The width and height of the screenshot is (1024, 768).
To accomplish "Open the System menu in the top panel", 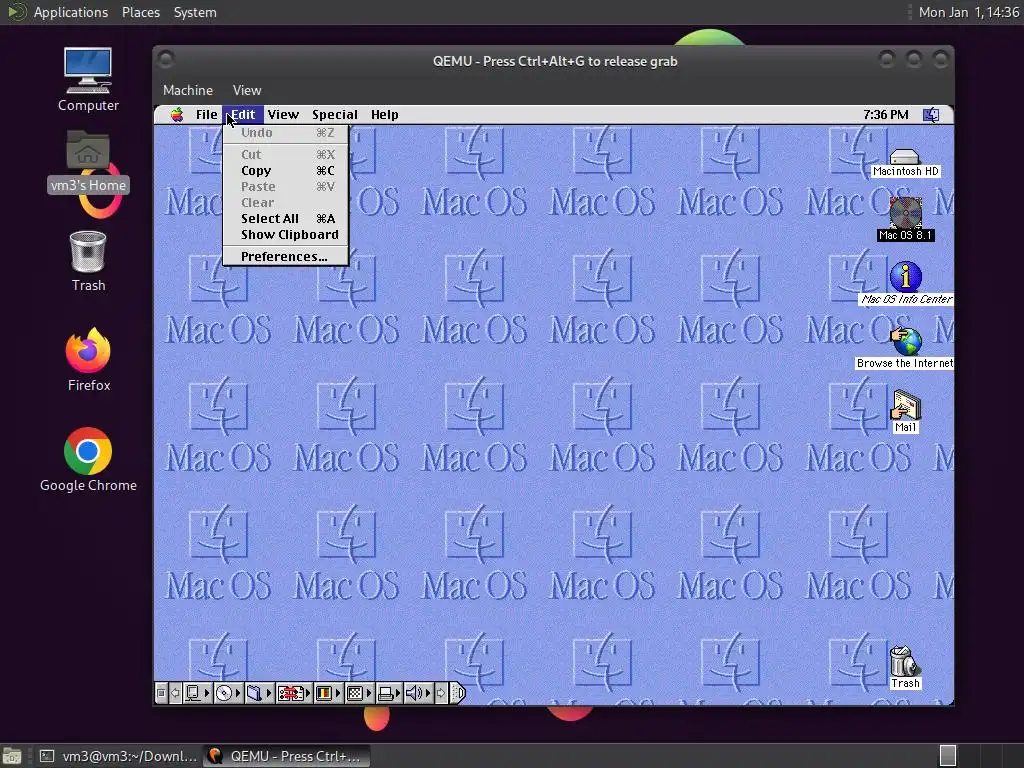I will pyautogui.click(x=195, y=12).
